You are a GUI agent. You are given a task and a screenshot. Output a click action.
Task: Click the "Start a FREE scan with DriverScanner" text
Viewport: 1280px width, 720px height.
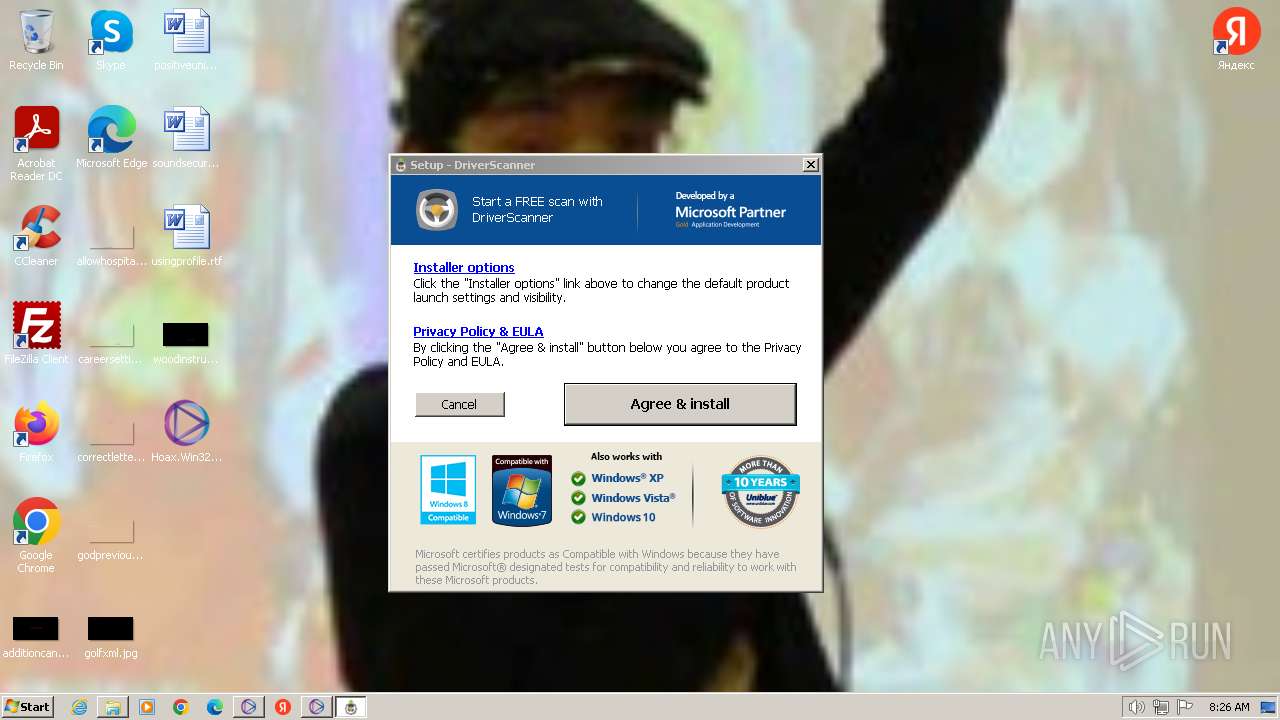tap(537, 209)
